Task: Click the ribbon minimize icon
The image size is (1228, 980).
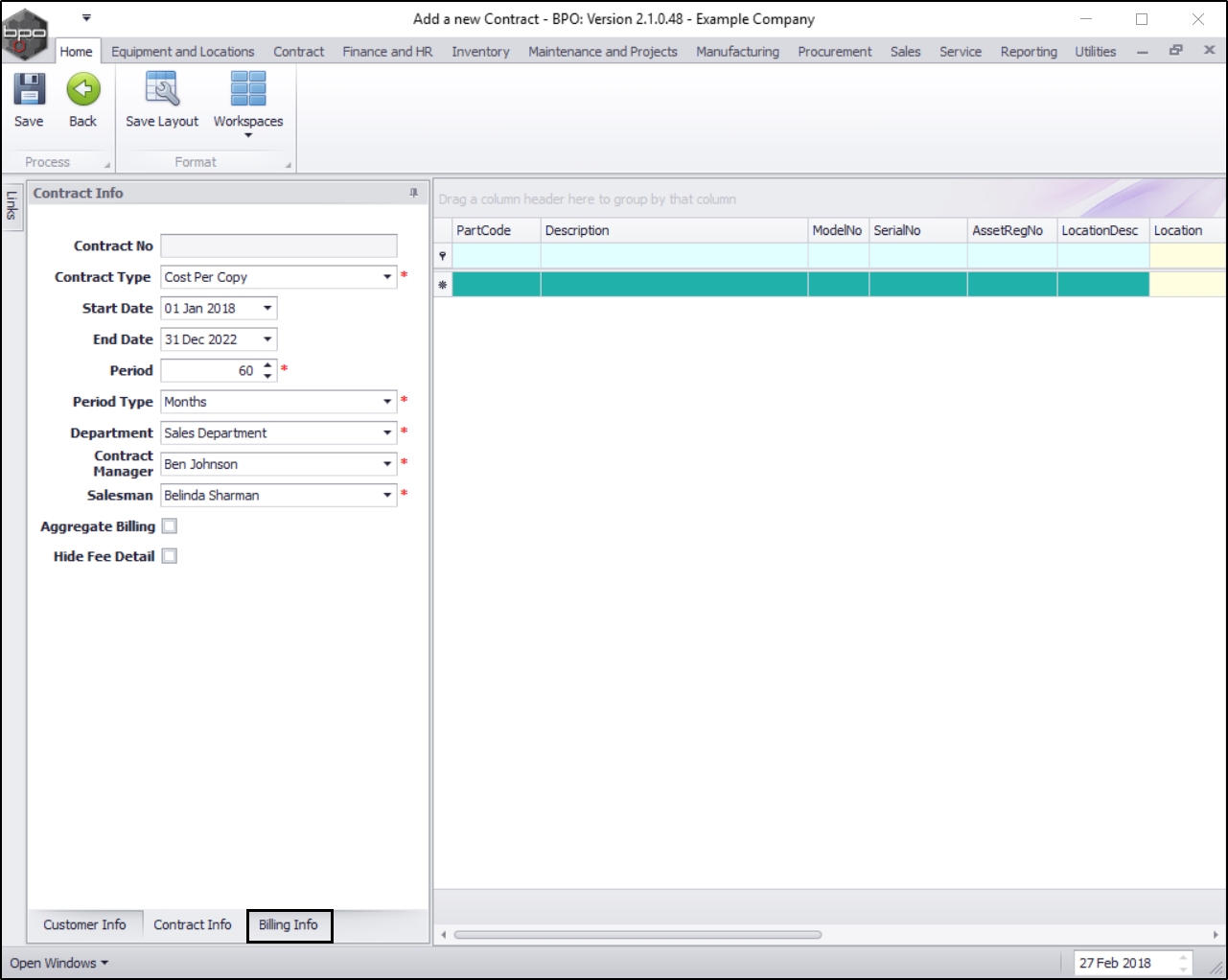Action: click(x=1143, y=52)
